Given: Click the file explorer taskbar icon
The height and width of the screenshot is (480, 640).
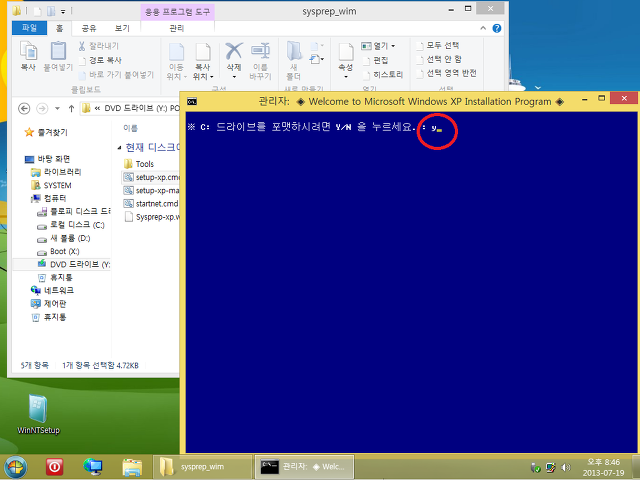Looking at the screenshot, I should click(x=132, y=467).
